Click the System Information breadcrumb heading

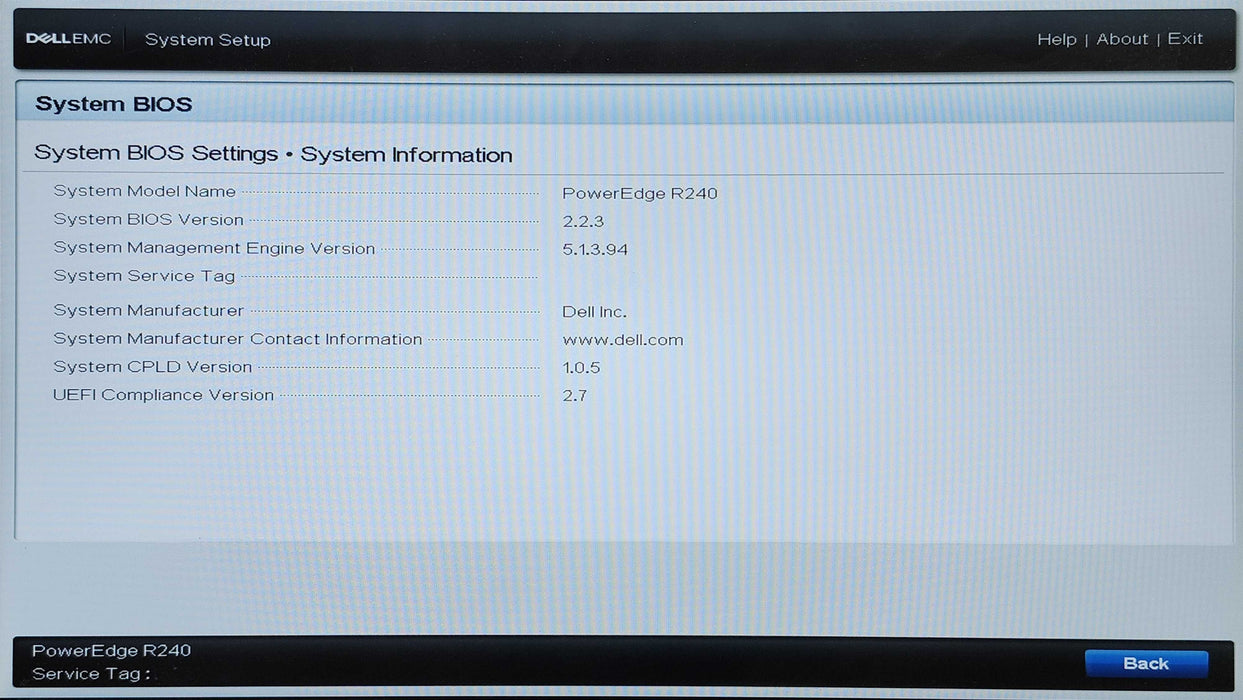point(406,155)
